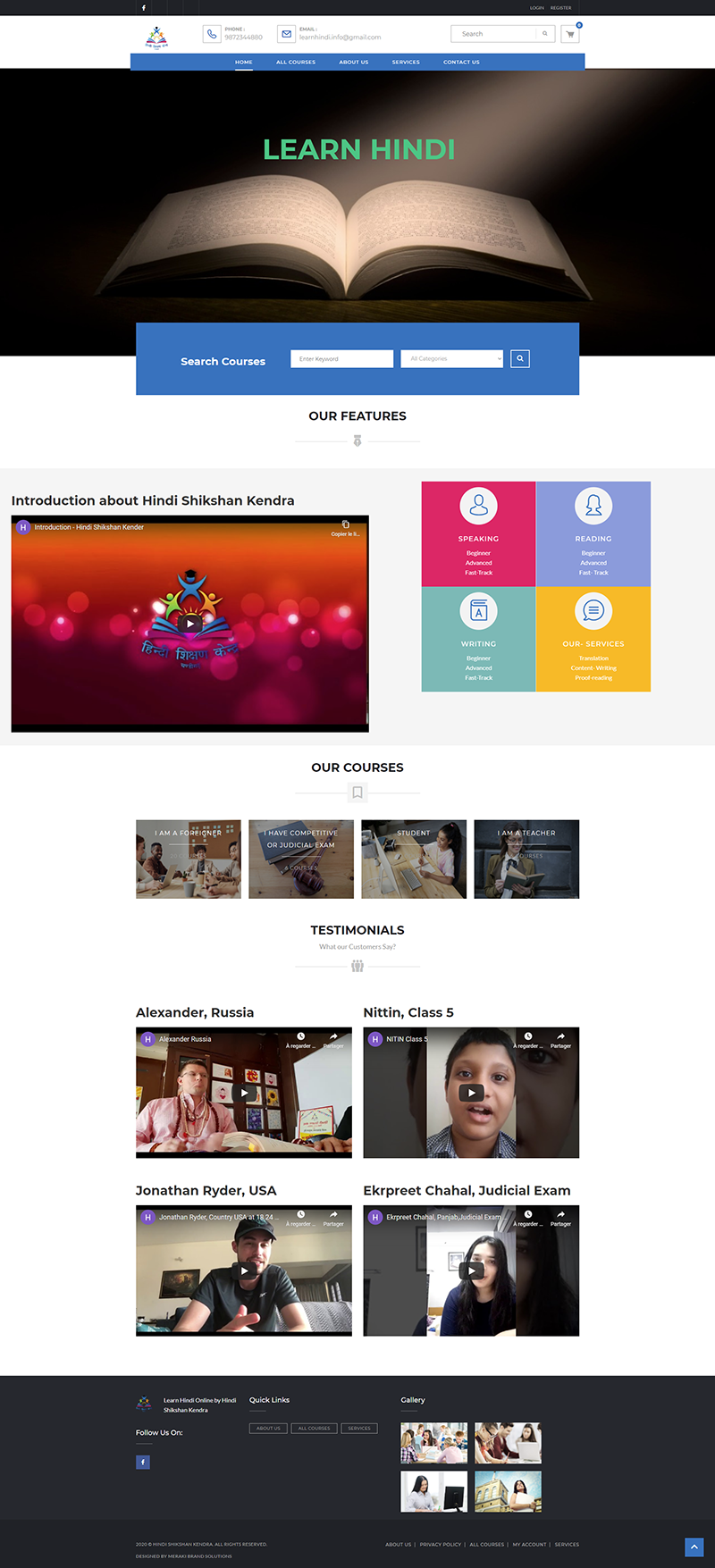Open the All Courses menu item

tap(296, 63)
